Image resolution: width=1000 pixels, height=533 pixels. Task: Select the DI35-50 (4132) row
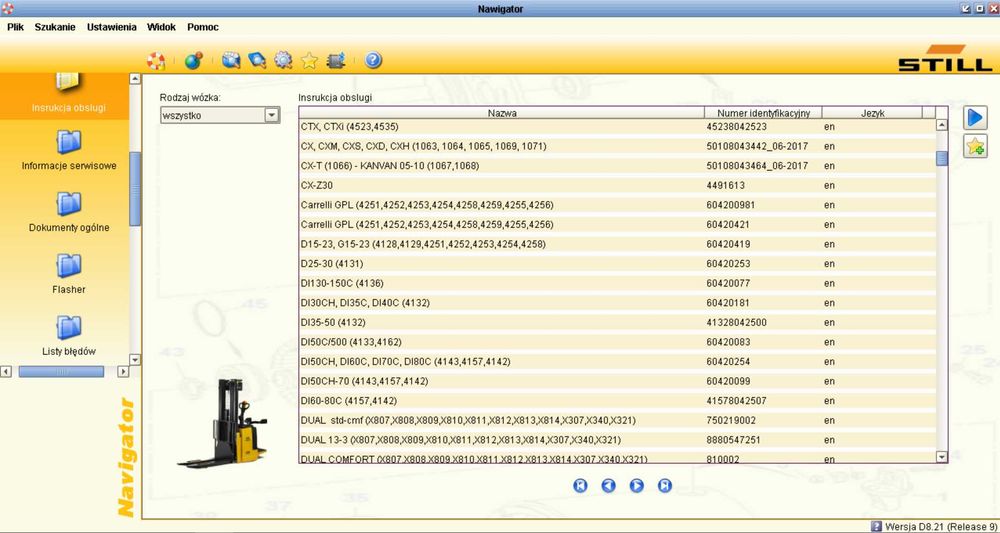click(x=617, y=323)
